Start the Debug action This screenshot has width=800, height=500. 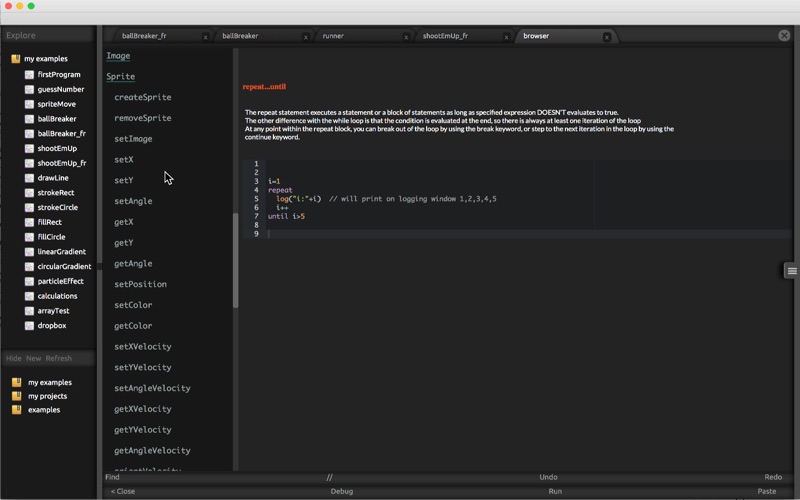click(x=342, y=491)
